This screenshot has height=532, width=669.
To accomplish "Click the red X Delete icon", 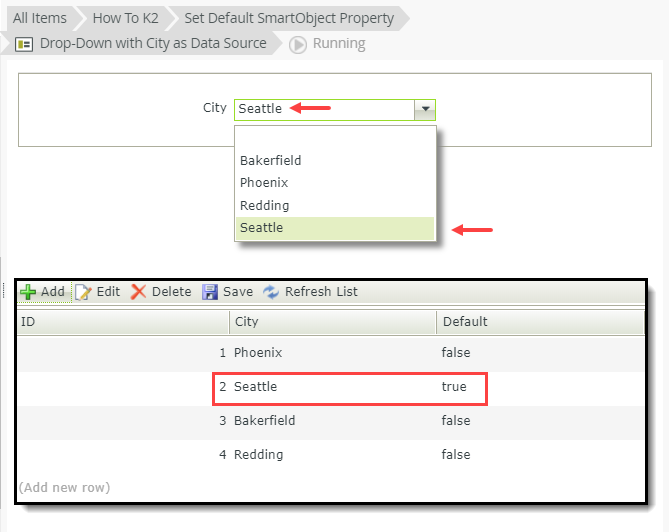I will (x=138, y=292).
